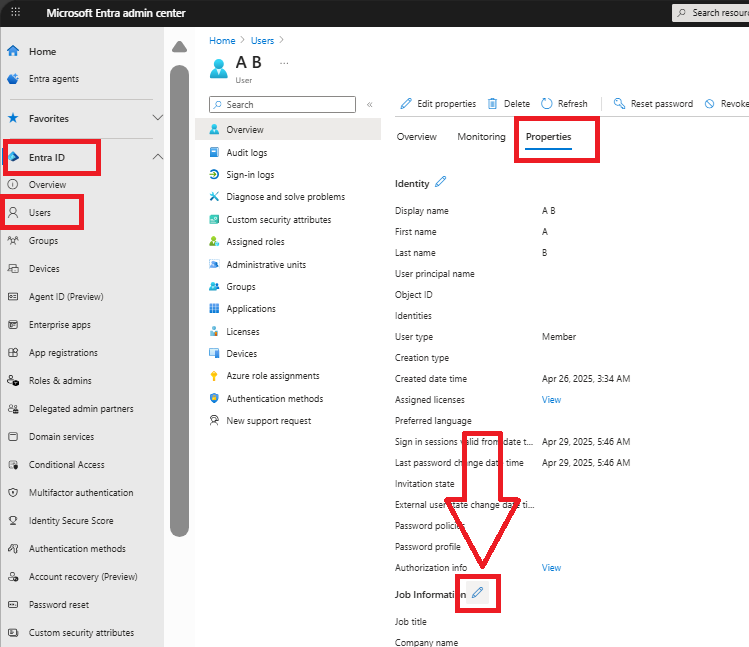
Task: Click the Favorites star icon
Action: [x=13, y=118]
